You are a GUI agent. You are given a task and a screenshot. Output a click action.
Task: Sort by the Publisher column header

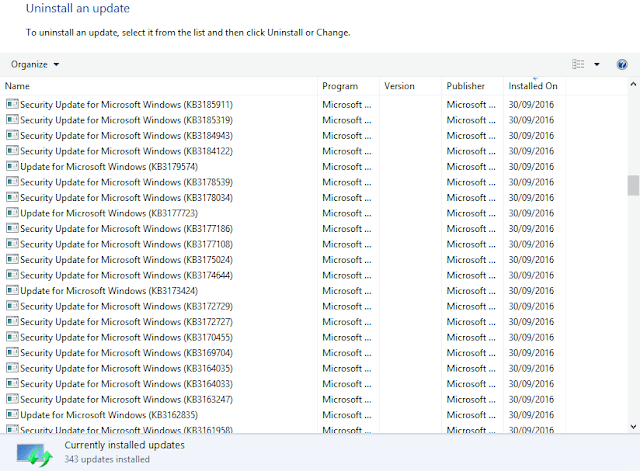(x=473, y=86)
